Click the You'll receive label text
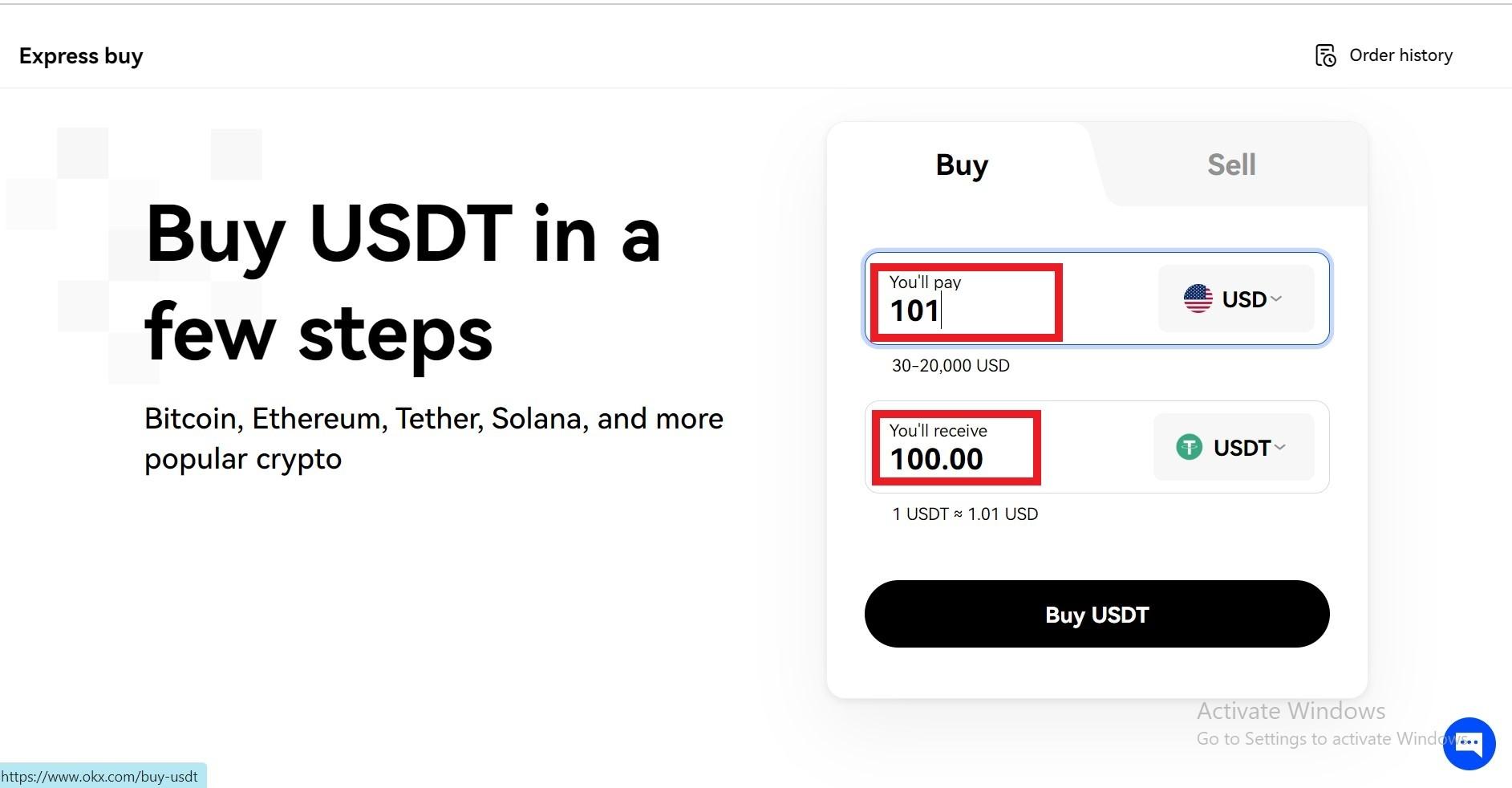 938,431
